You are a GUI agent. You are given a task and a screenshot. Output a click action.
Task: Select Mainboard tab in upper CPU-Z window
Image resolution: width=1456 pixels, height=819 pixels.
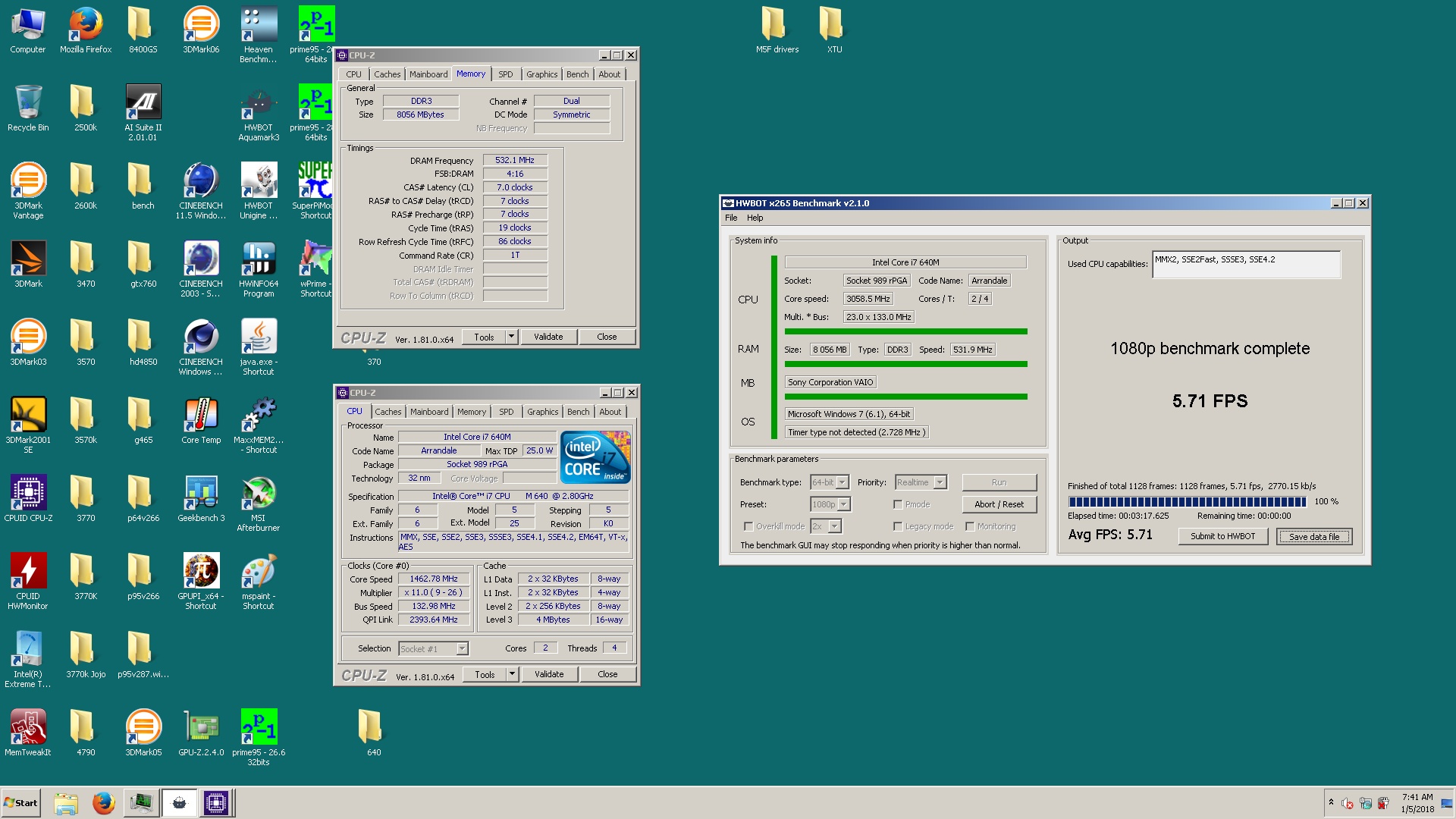click(428, 74)
